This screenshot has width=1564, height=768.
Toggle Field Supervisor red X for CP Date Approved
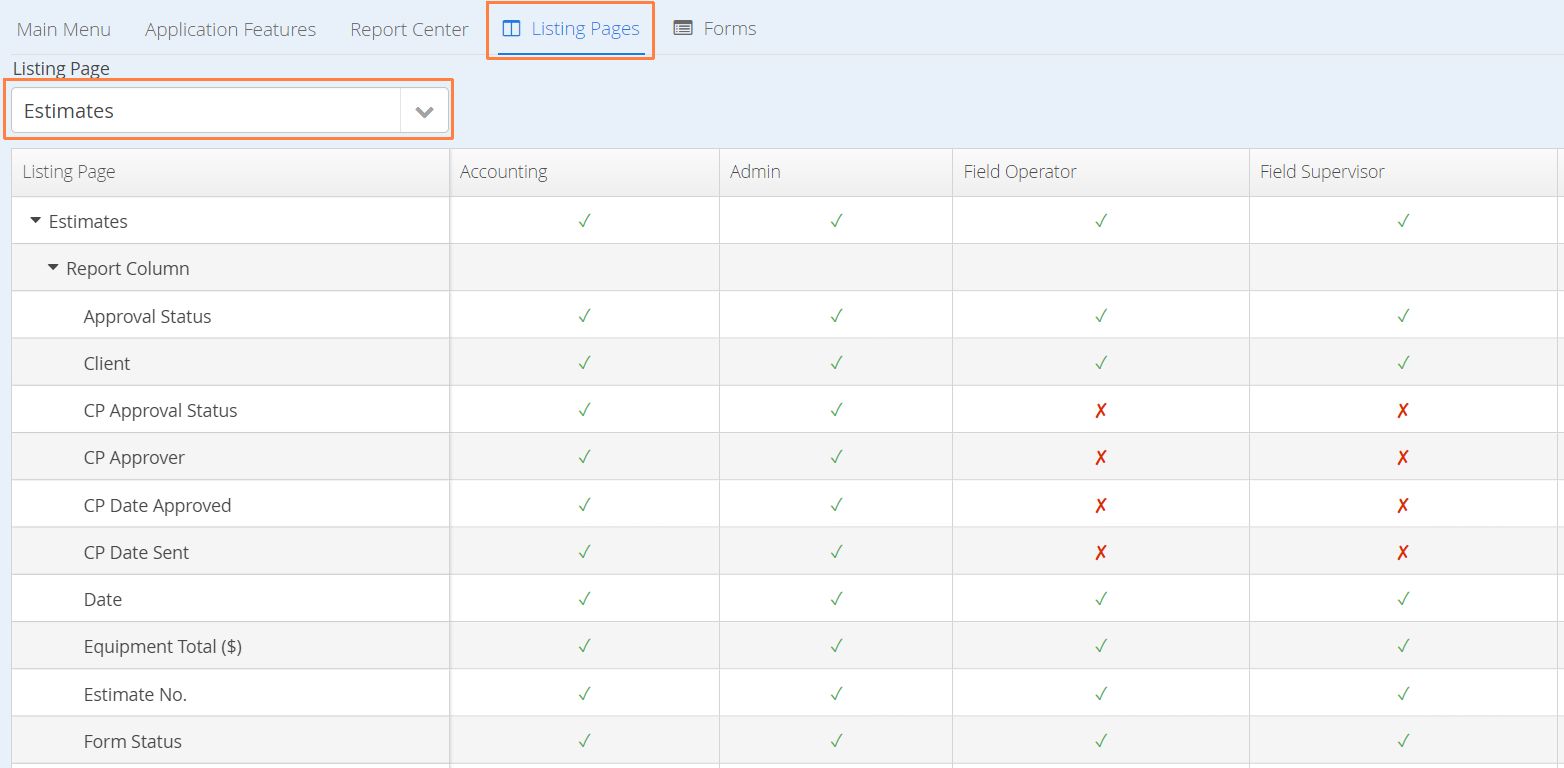pyautogui.click(x=1403, y=505)
